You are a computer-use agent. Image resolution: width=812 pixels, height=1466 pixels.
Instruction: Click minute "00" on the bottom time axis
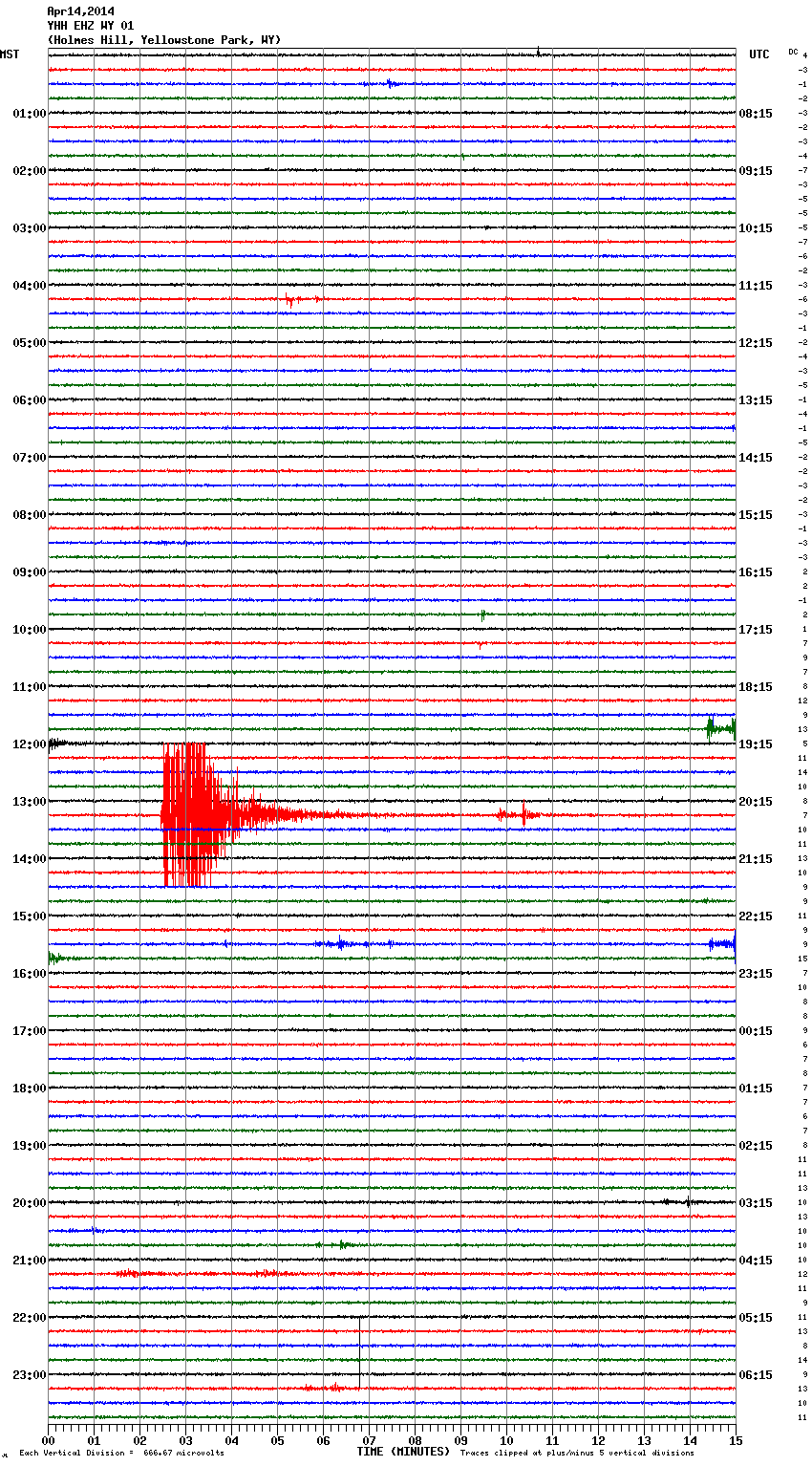48,1440
